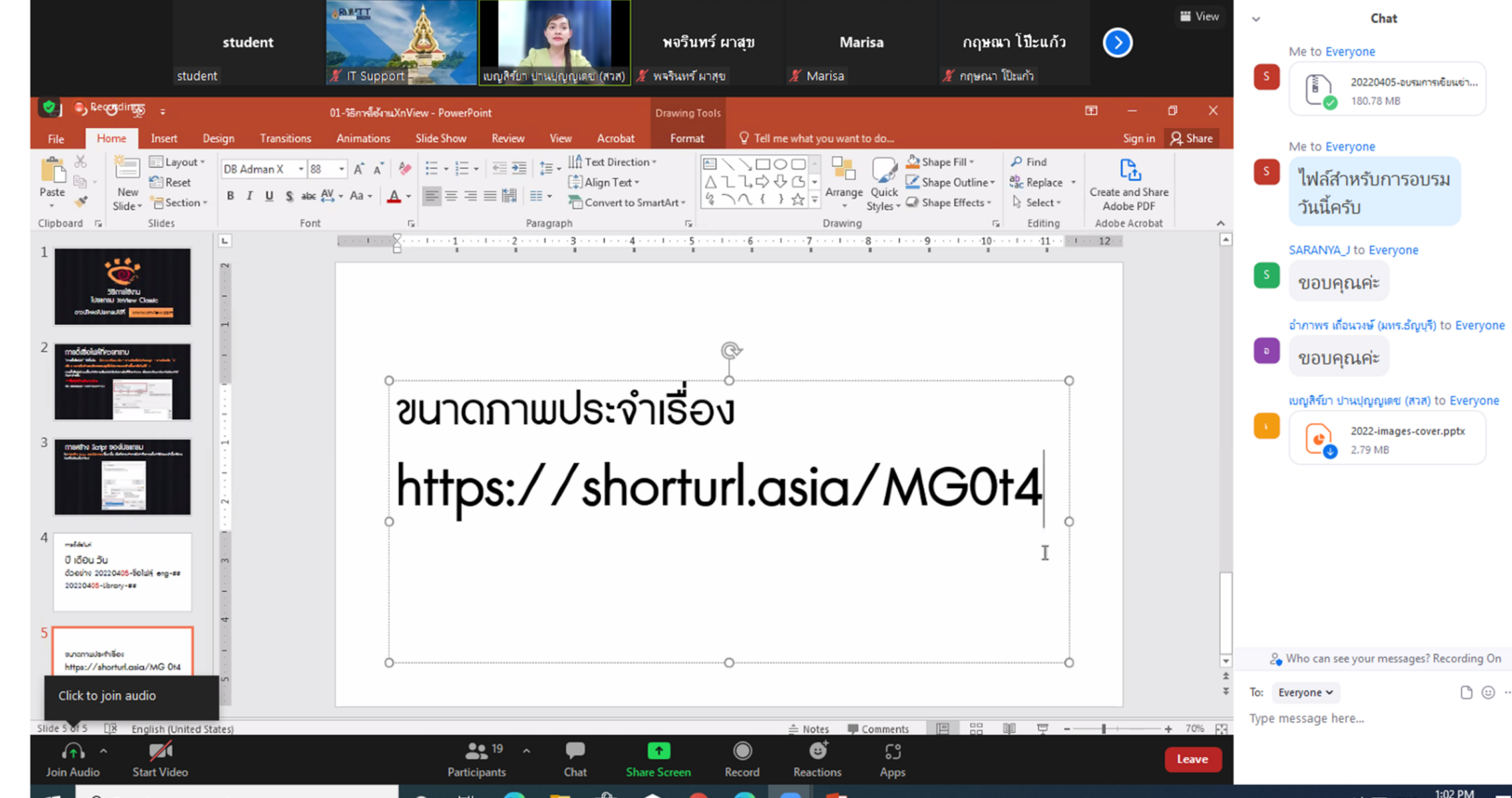
Task: Select Align Left paragraph button
Action: click(431, 196)
